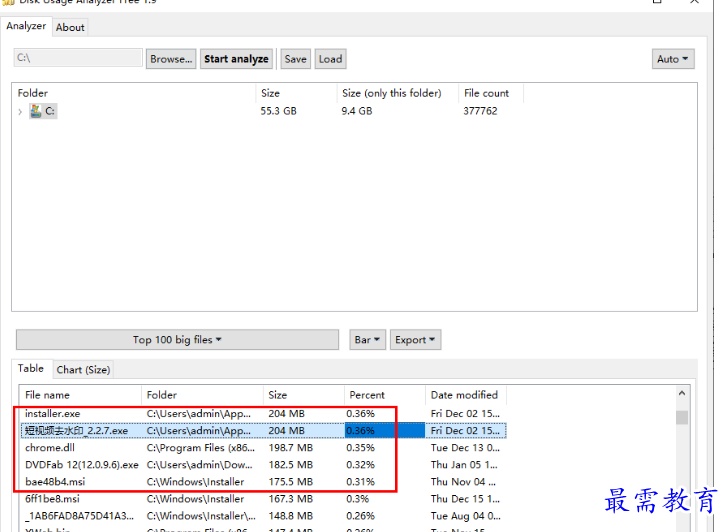The height and width of the screenshot is (532, 726).
Task: Click the C: drive icon in folder tree
Action: pos(36,111)
